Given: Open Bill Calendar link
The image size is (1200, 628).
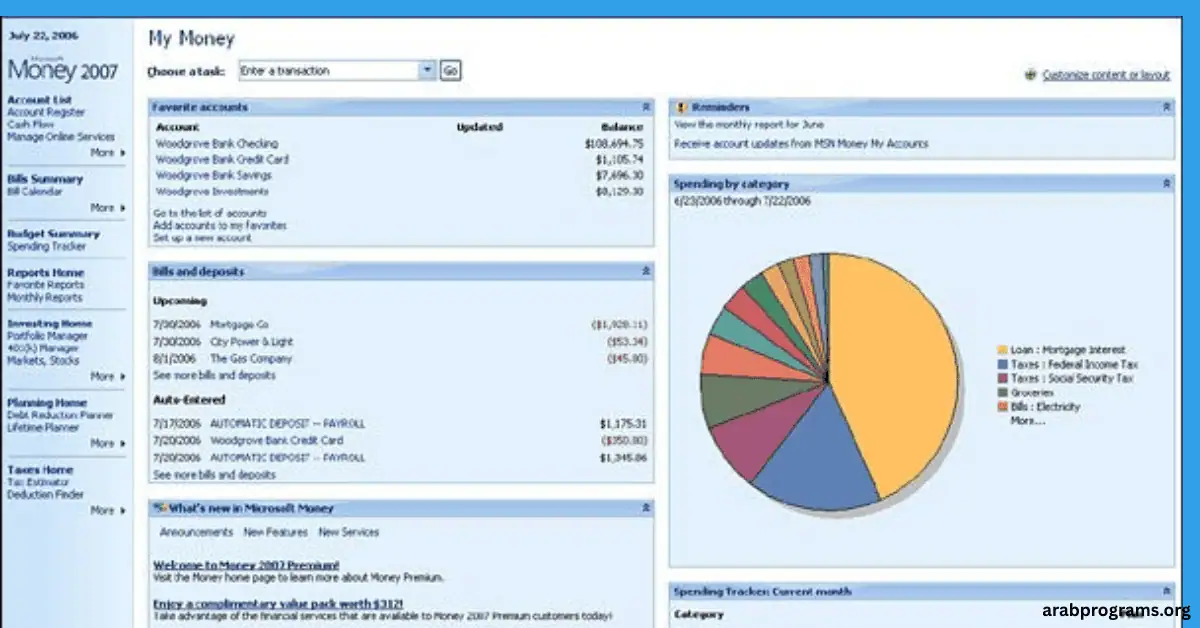Looking at the screenshot, I should click(34, 191).
